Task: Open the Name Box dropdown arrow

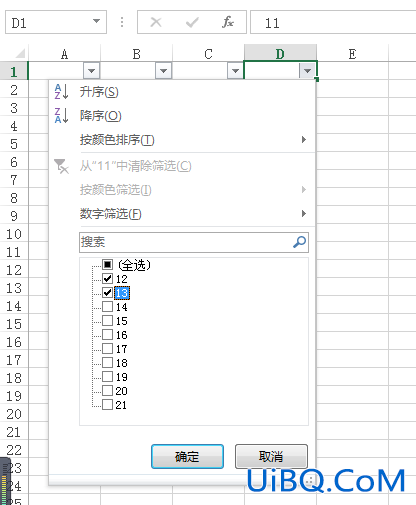Action: (x=96, y=21)
